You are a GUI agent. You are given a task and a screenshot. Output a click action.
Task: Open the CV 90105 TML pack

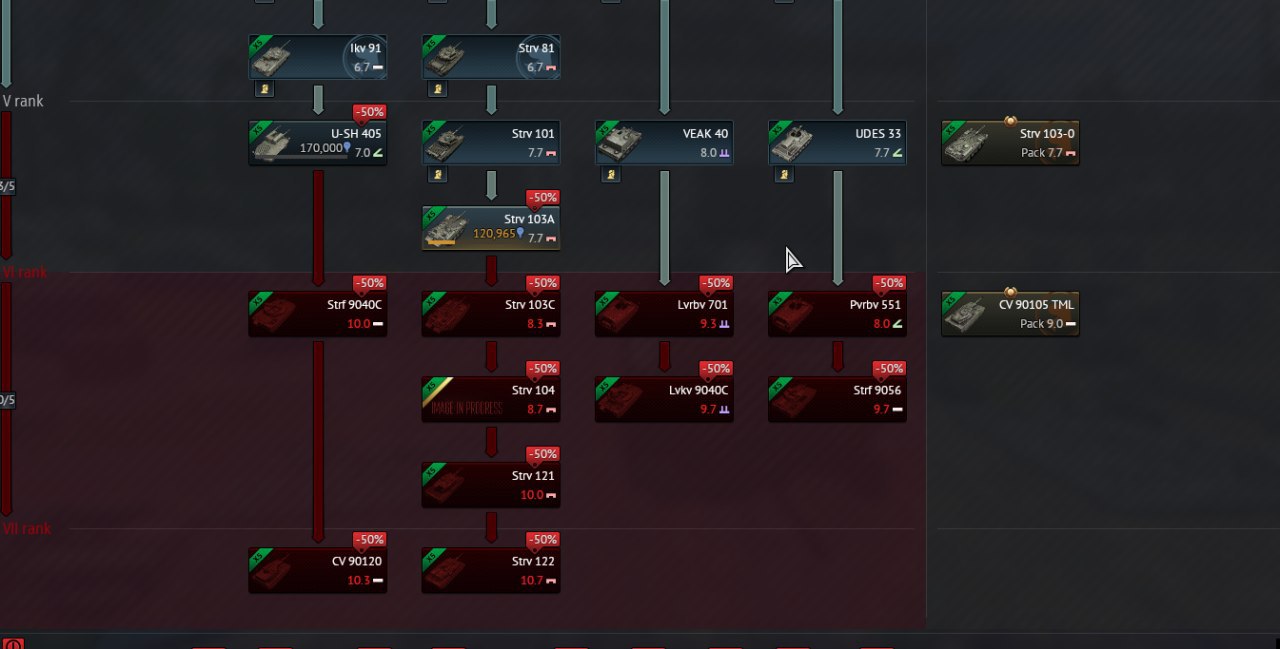pos(1010,314)
